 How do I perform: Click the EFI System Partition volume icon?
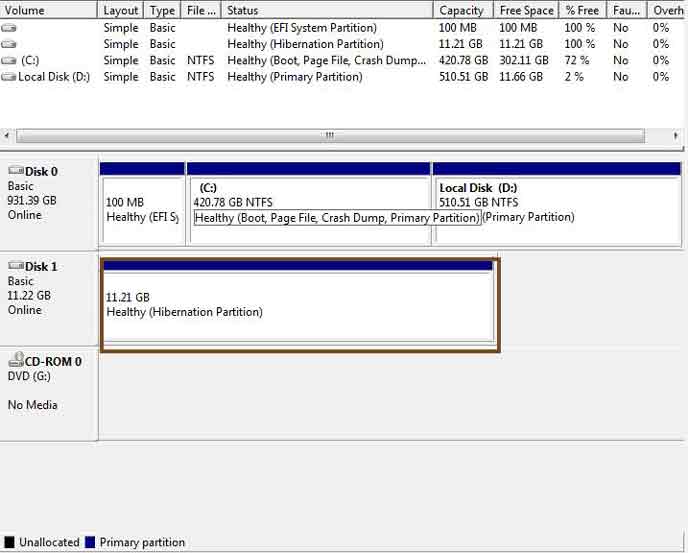pos(9,28)
